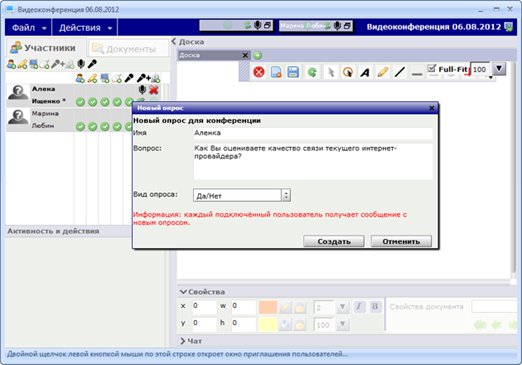
Task: Close the Доска whiteboard tab
Action: [x=245, y=55]
